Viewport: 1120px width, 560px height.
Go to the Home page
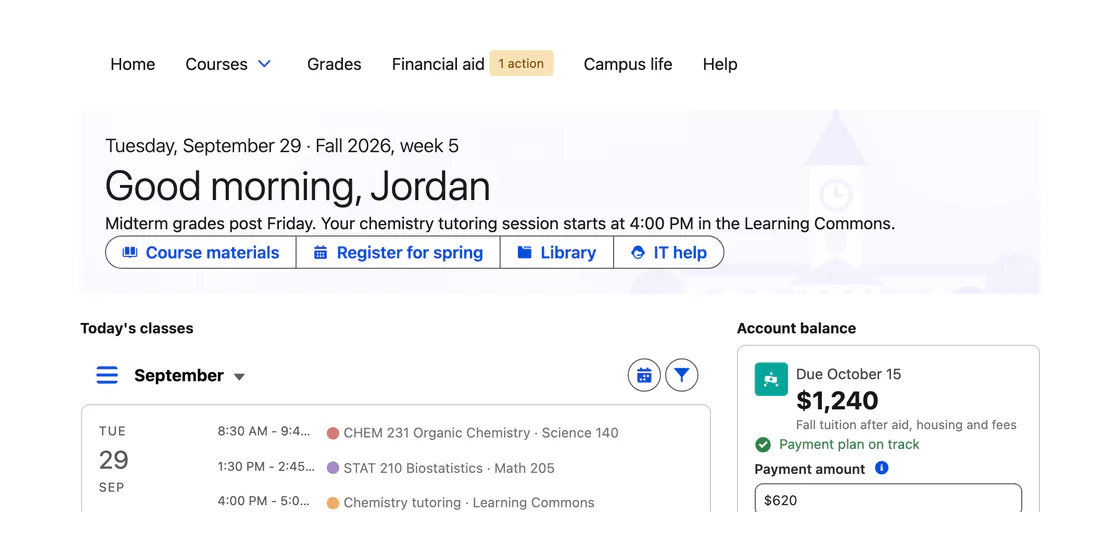(133, 64)
